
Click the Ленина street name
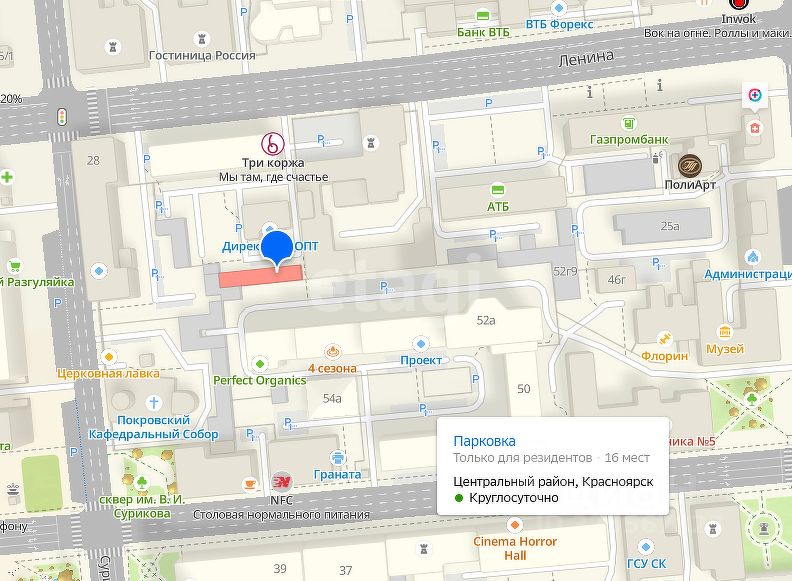tap(586, 58)
